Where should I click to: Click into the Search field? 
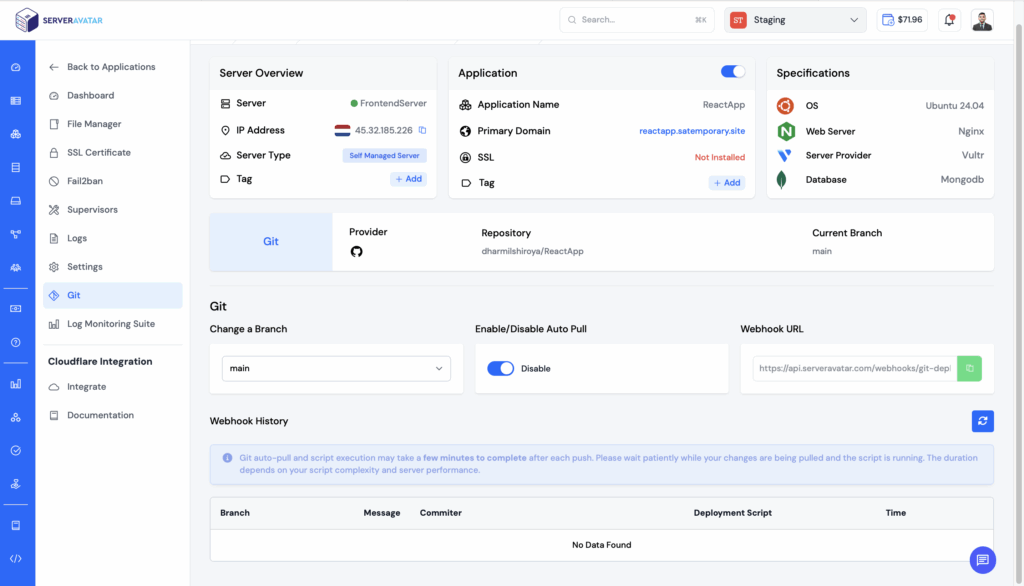click(x=636, y=20)
